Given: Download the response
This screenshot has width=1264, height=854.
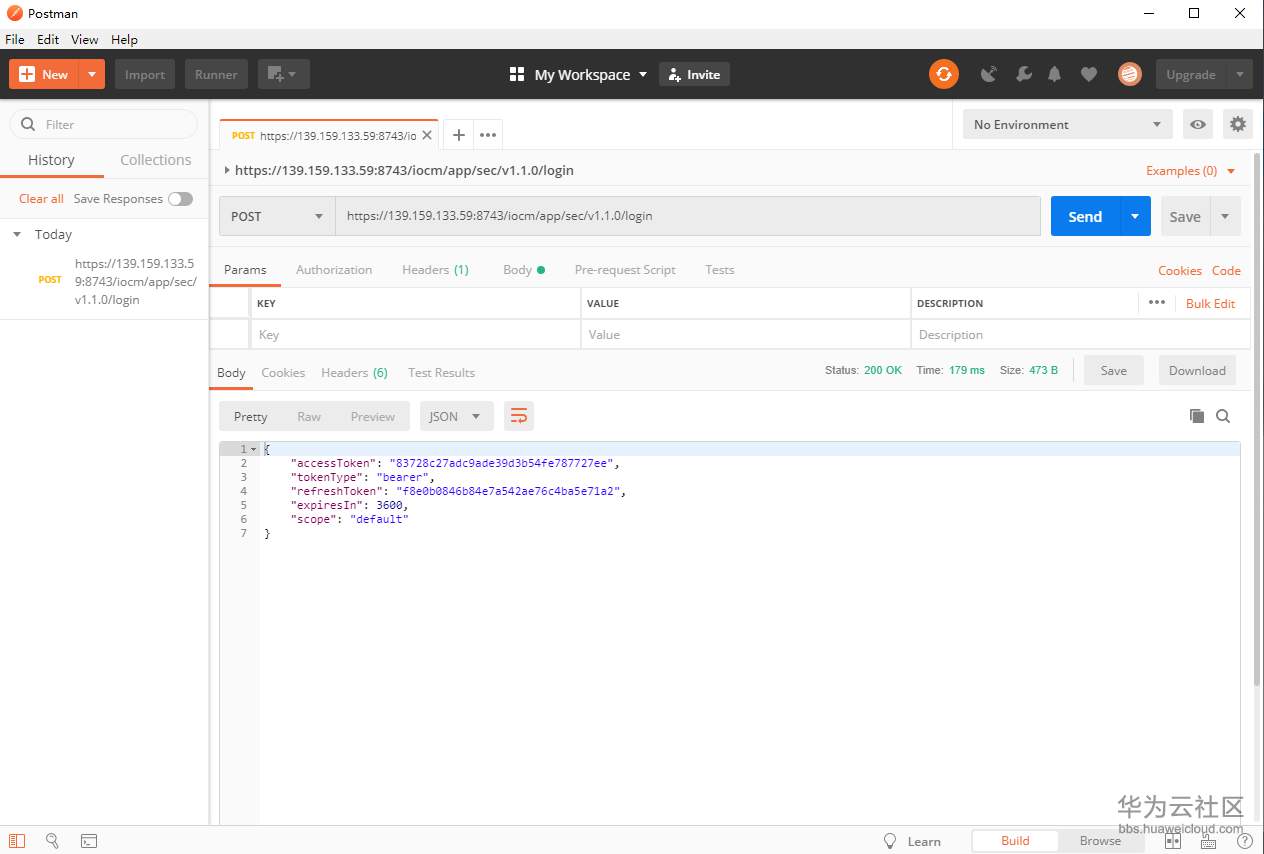Looking at the screenshot, I should pyautogui.click(x=1197, y=370).
